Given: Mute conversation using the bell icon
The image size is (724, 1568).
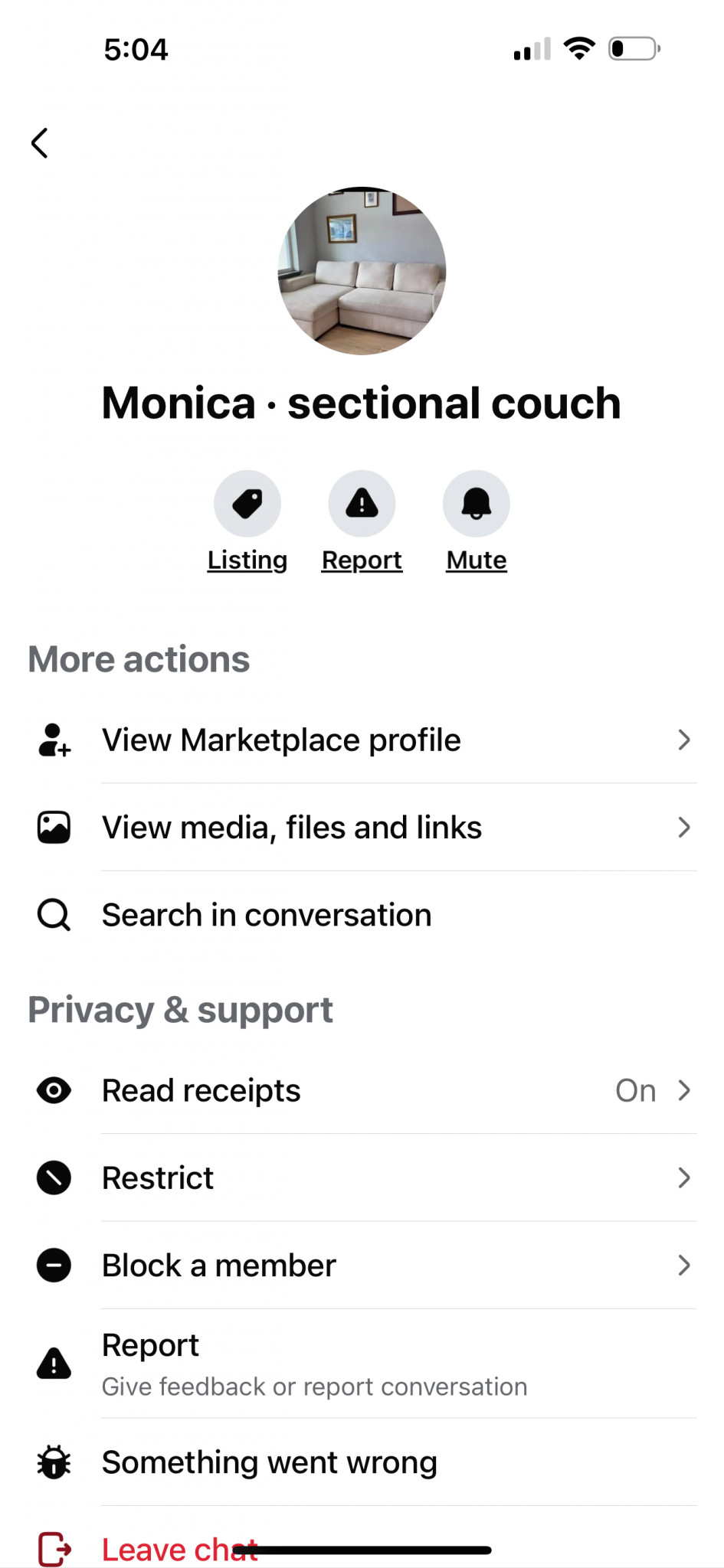Looking at the screenshot, I should point(476,504).
